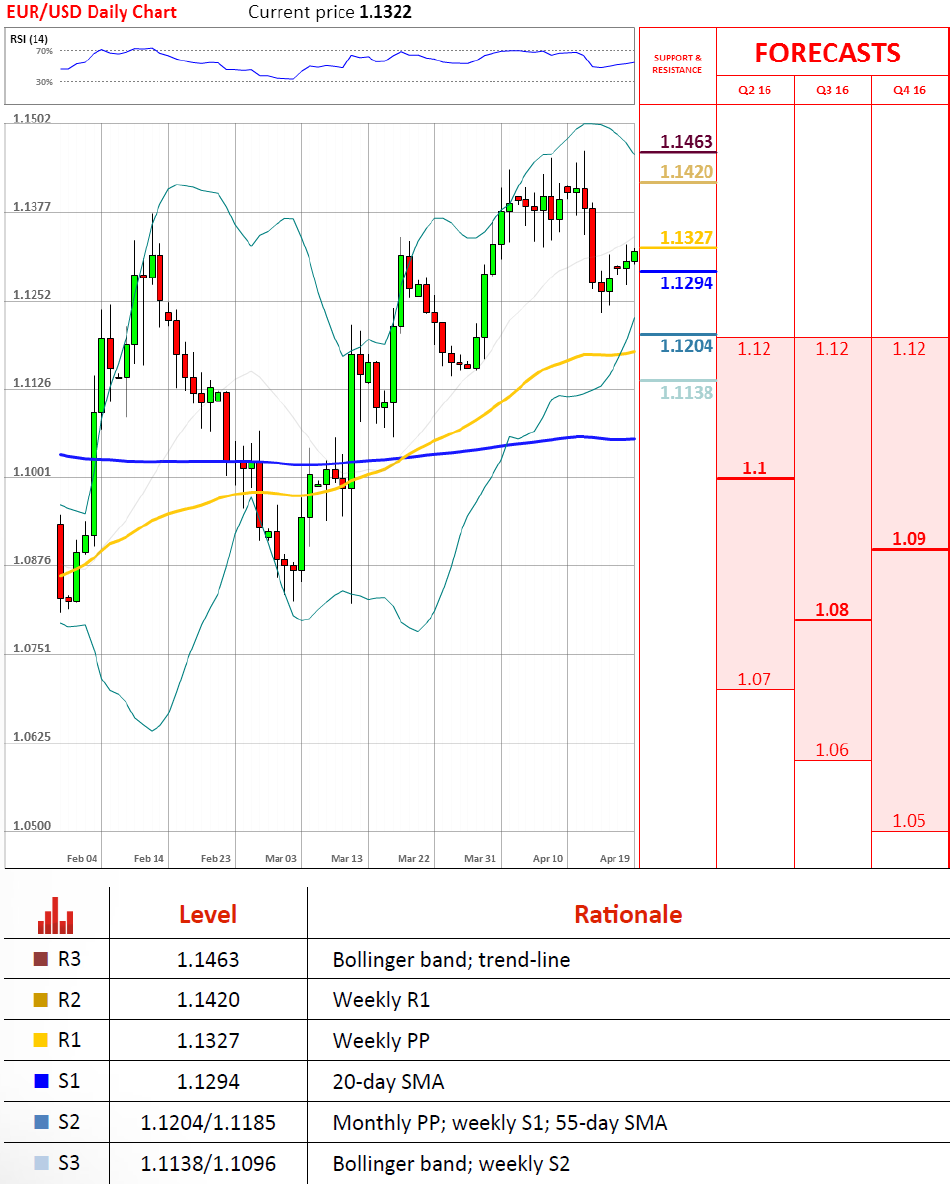
Task: Click the Q2 16 high forecast 1.12
Action: click(754, 349)
